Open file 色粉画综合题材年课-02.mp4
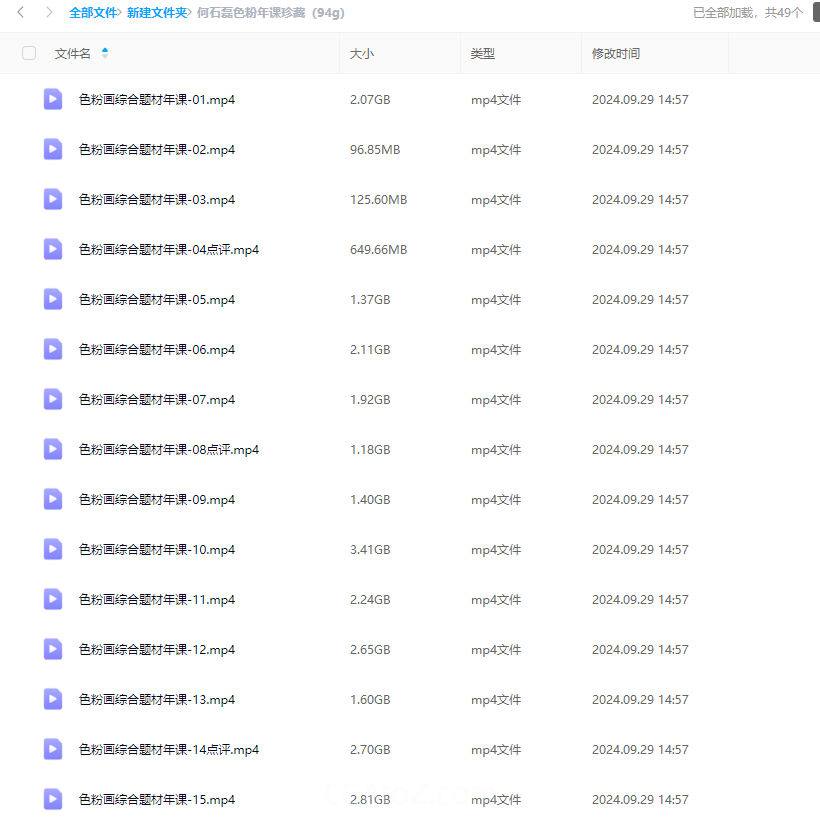This screenshot has width=820, height=824. pyautogui.click(x=157, y=149)
